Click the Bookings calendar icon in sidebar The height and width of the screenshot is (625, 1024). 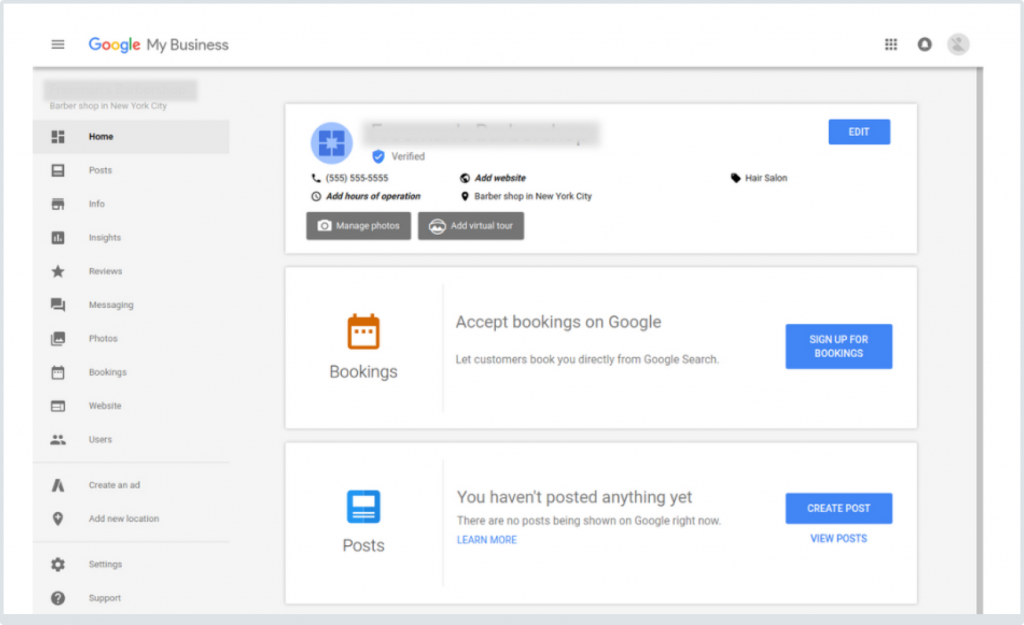point(58,372)
